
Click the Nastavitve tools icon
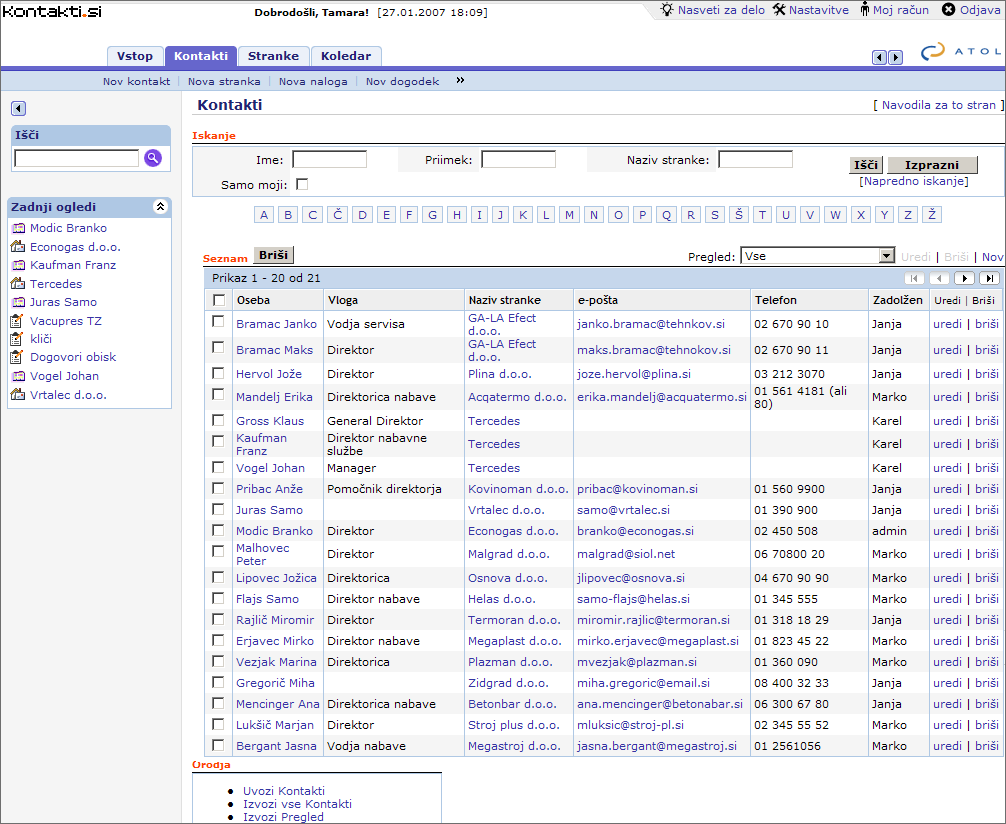(779, 10)
